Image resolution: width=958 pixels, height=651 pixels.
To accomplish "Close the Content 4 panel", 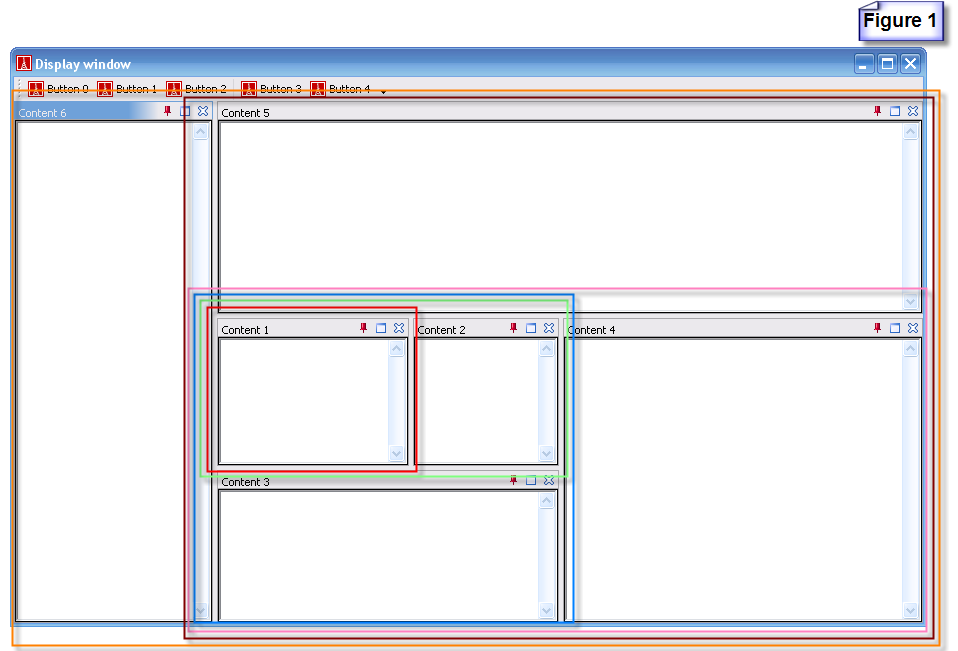I will point(913,328).
